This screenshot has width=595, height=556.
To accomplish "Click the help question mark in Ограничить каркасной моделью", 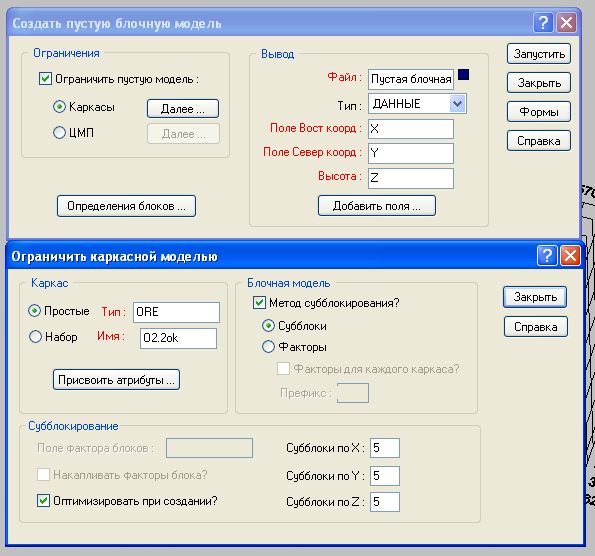I will (547, 255).
